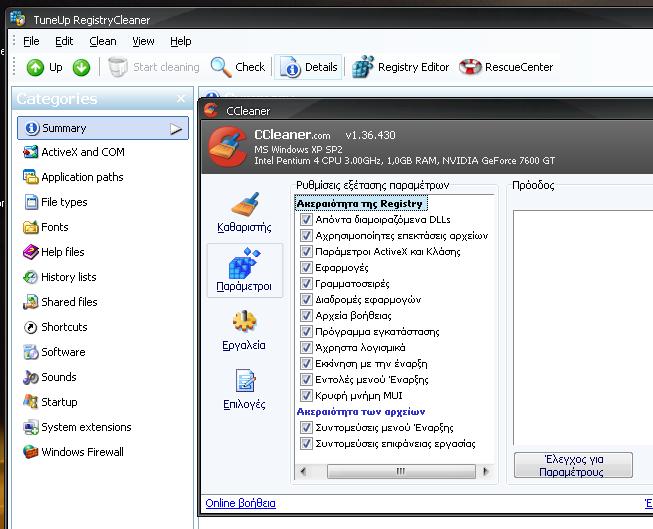Click the green Down arrow icon in TuneUp
653x529 pixels.
click(x=81, y=67)
